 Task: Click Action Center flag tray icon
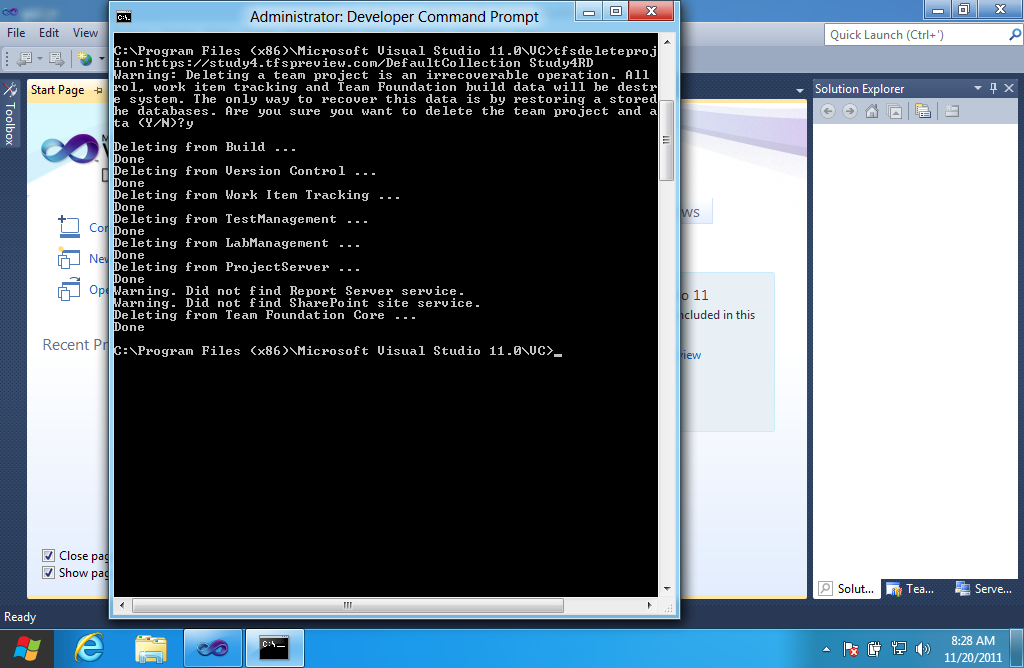point(850,649)
